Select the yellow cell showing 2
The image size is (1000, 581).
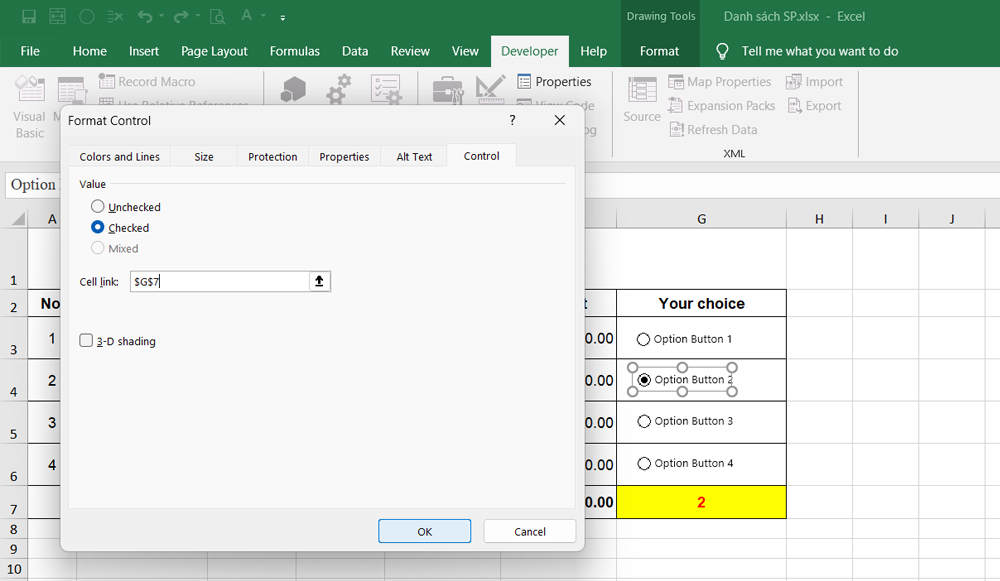[x=701, y=502]
